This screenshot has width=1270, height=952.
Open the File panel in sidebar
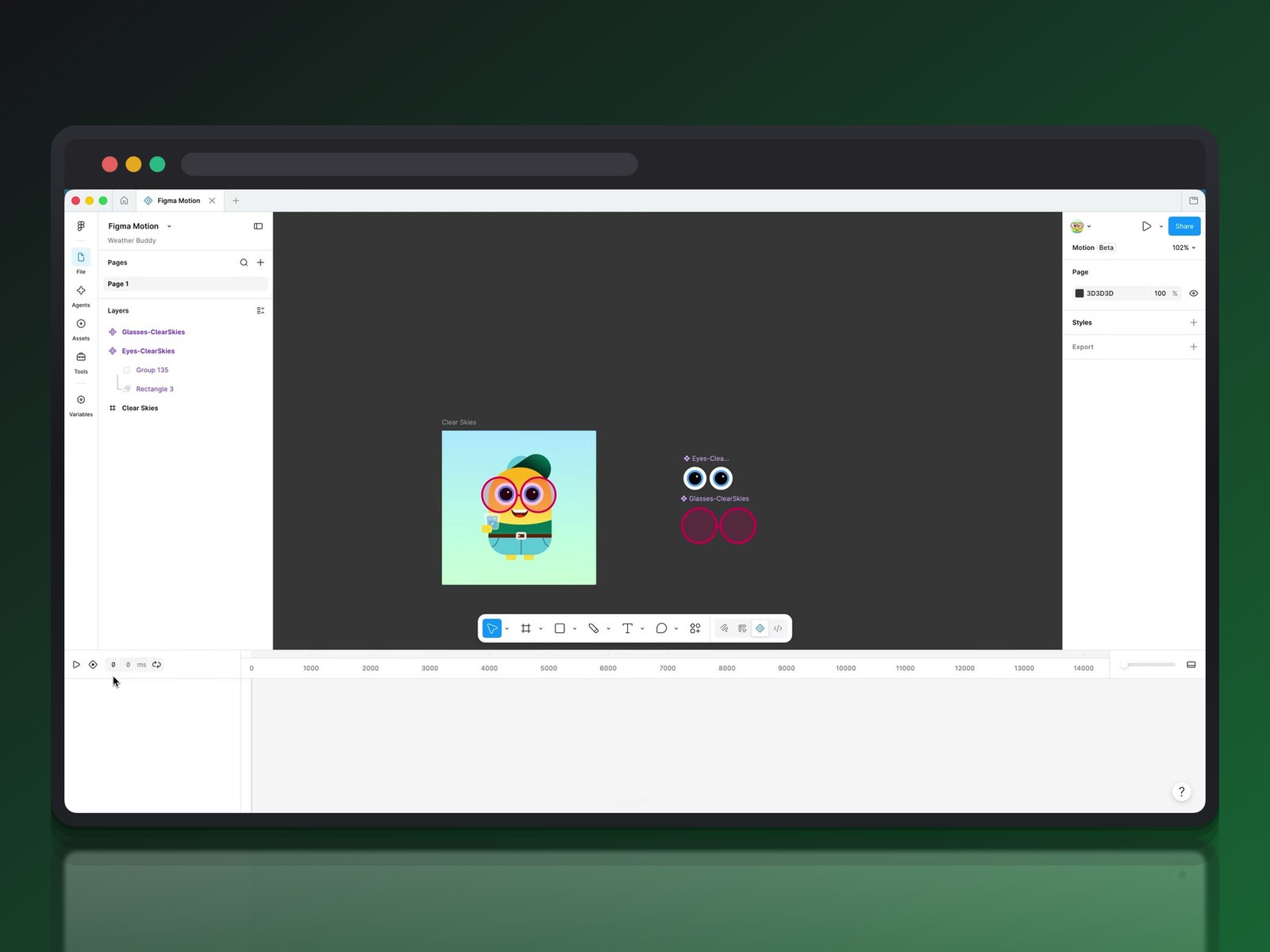(x=81, y=261)
